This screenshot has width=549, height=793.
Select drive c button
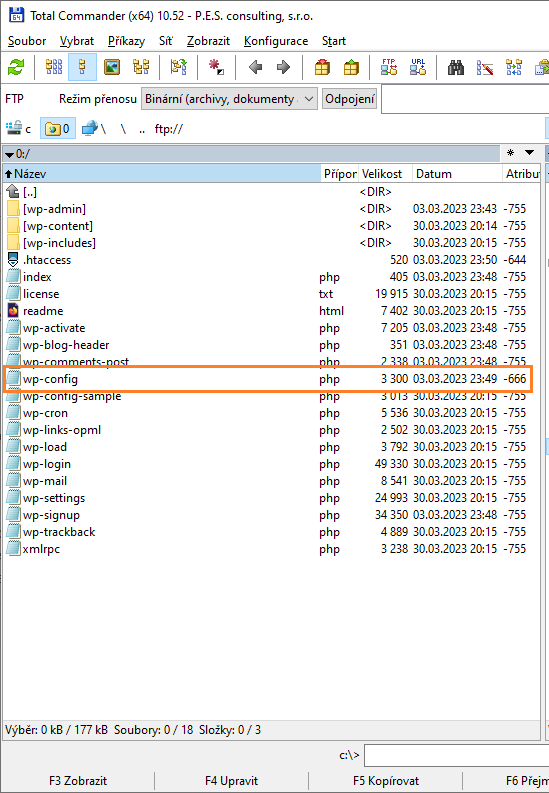(19, 129)
